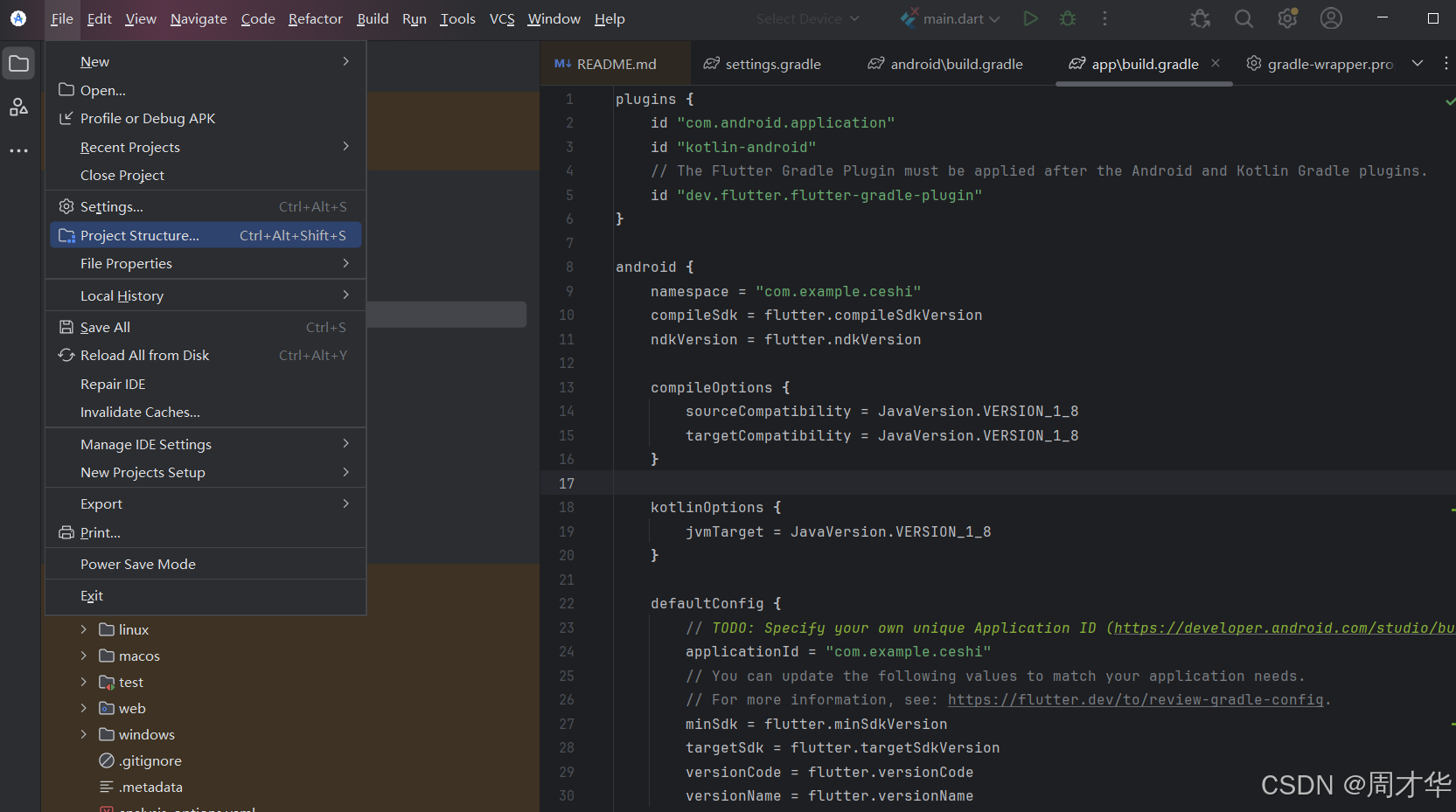Click the three-dots More tool windows icon
Screen dimensions: 1456x812
click(x=18, y=151)
